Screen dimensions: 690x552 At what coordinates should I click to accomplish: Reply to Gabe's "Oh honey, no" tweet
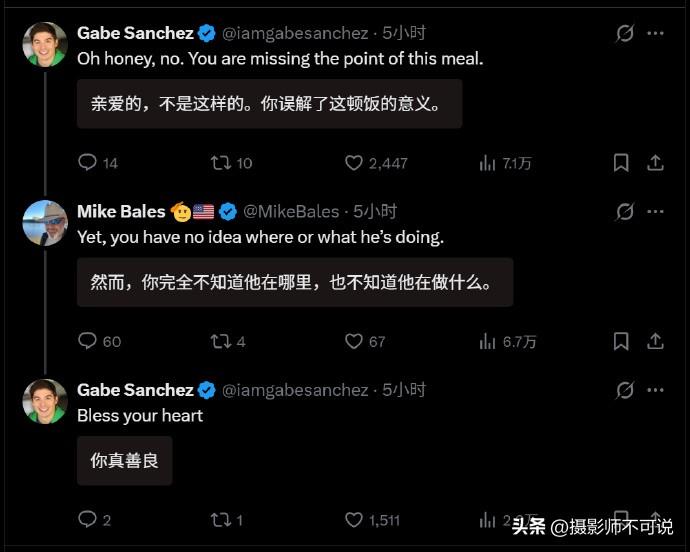click(x=87, y=163)
